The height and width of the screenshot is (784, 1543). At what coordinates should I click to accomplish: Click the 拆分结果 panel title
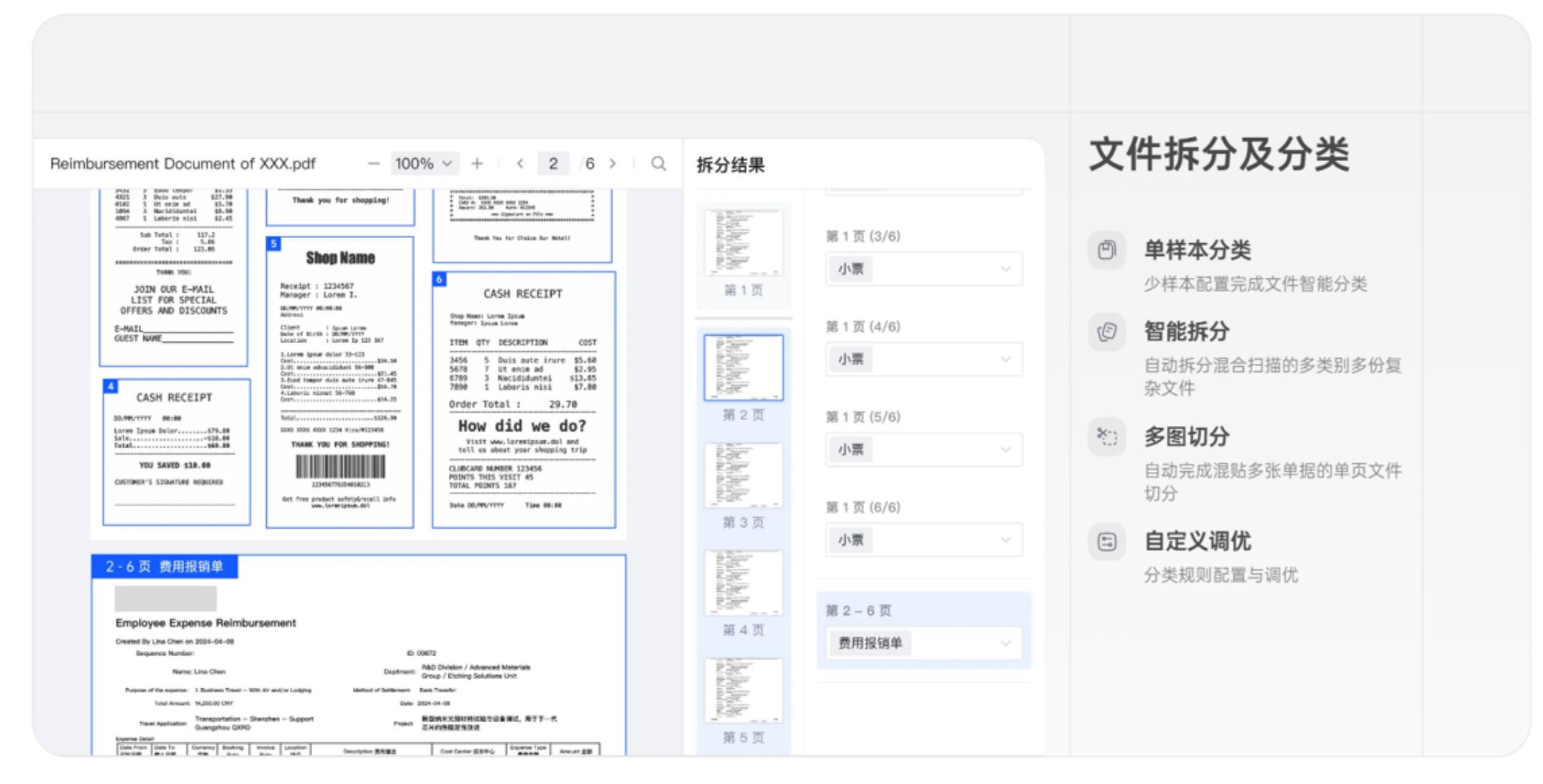click(731, 165)
